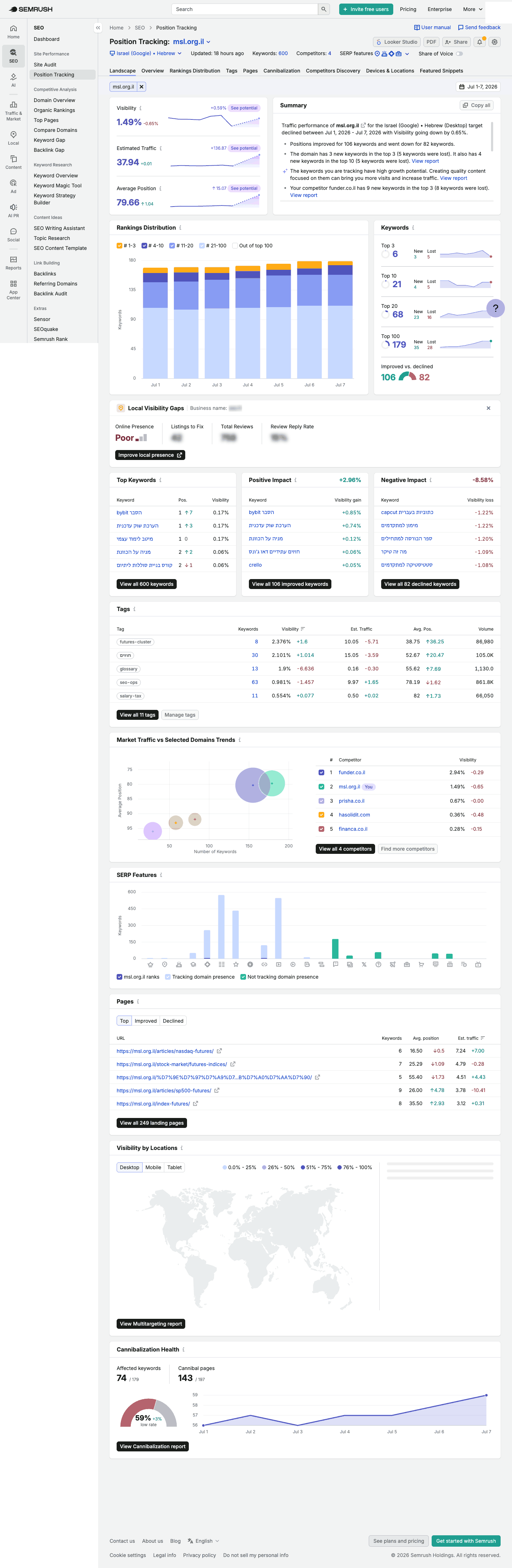Image resolution: width=512 pixels, height=1568 pixels.
Task: Uncheck the funder.co.il competitor checkbox
Action: 321,772
